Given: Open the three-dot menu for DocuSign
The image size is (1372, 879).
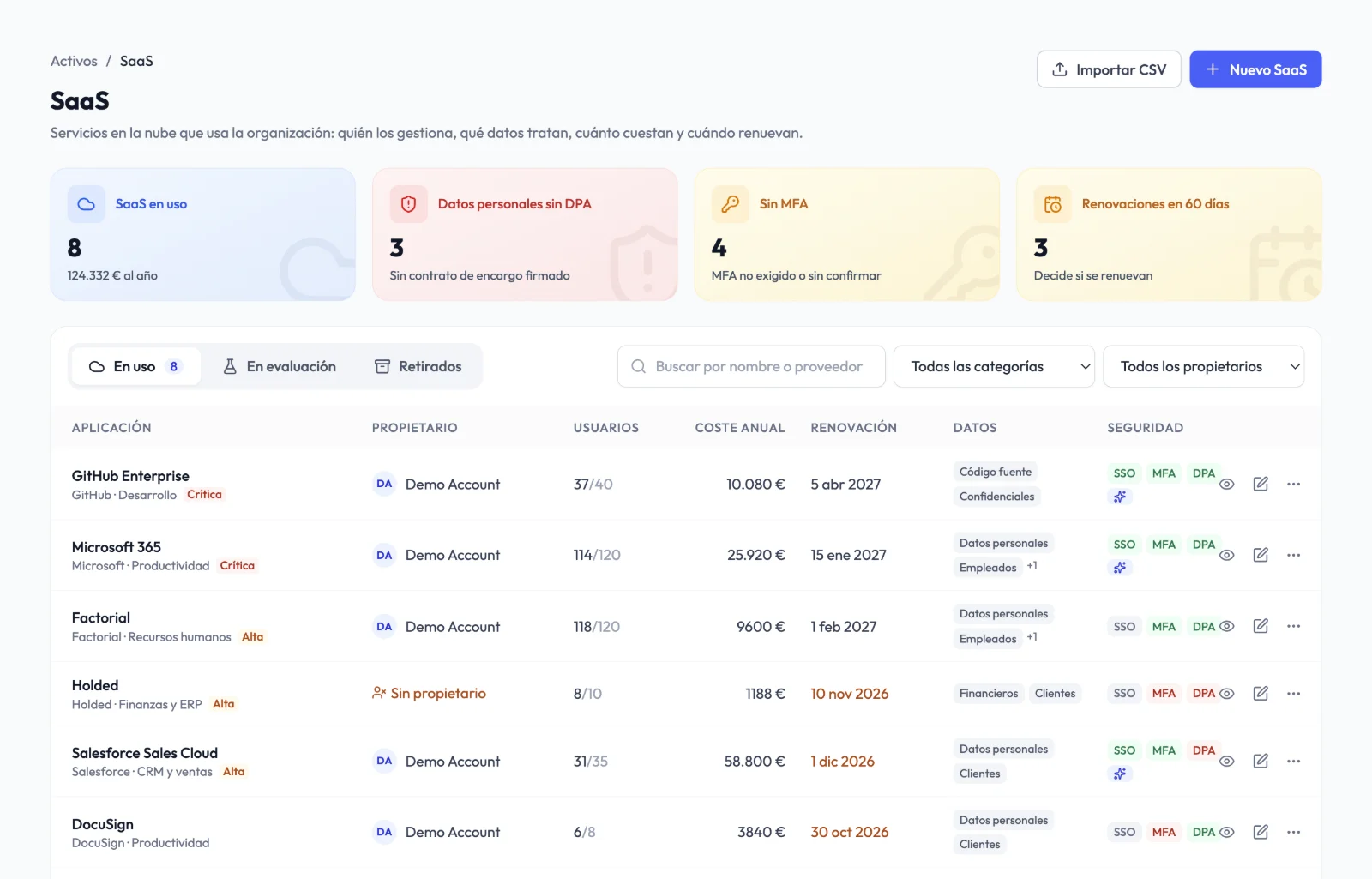Looking at the screenshot, I should [1293, 832].
